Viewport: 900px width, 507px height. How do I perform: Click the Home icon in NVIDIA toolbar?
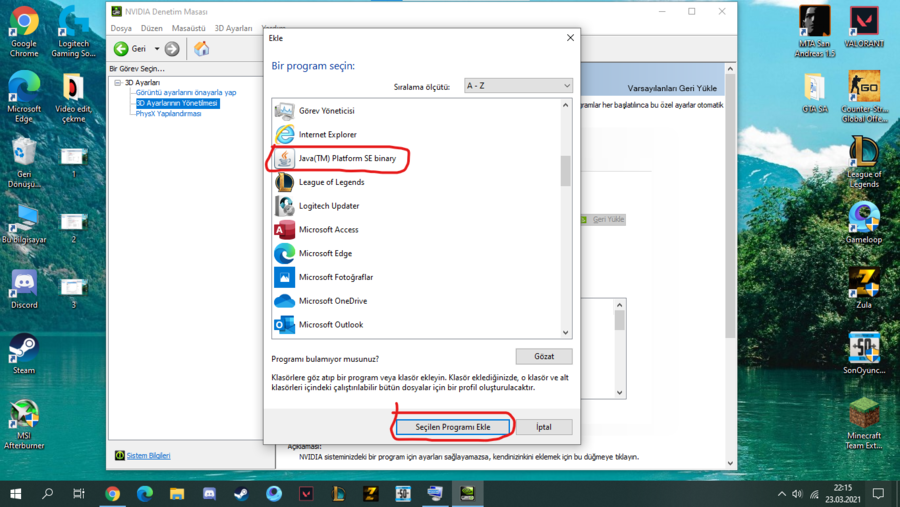tap(202, 48)
